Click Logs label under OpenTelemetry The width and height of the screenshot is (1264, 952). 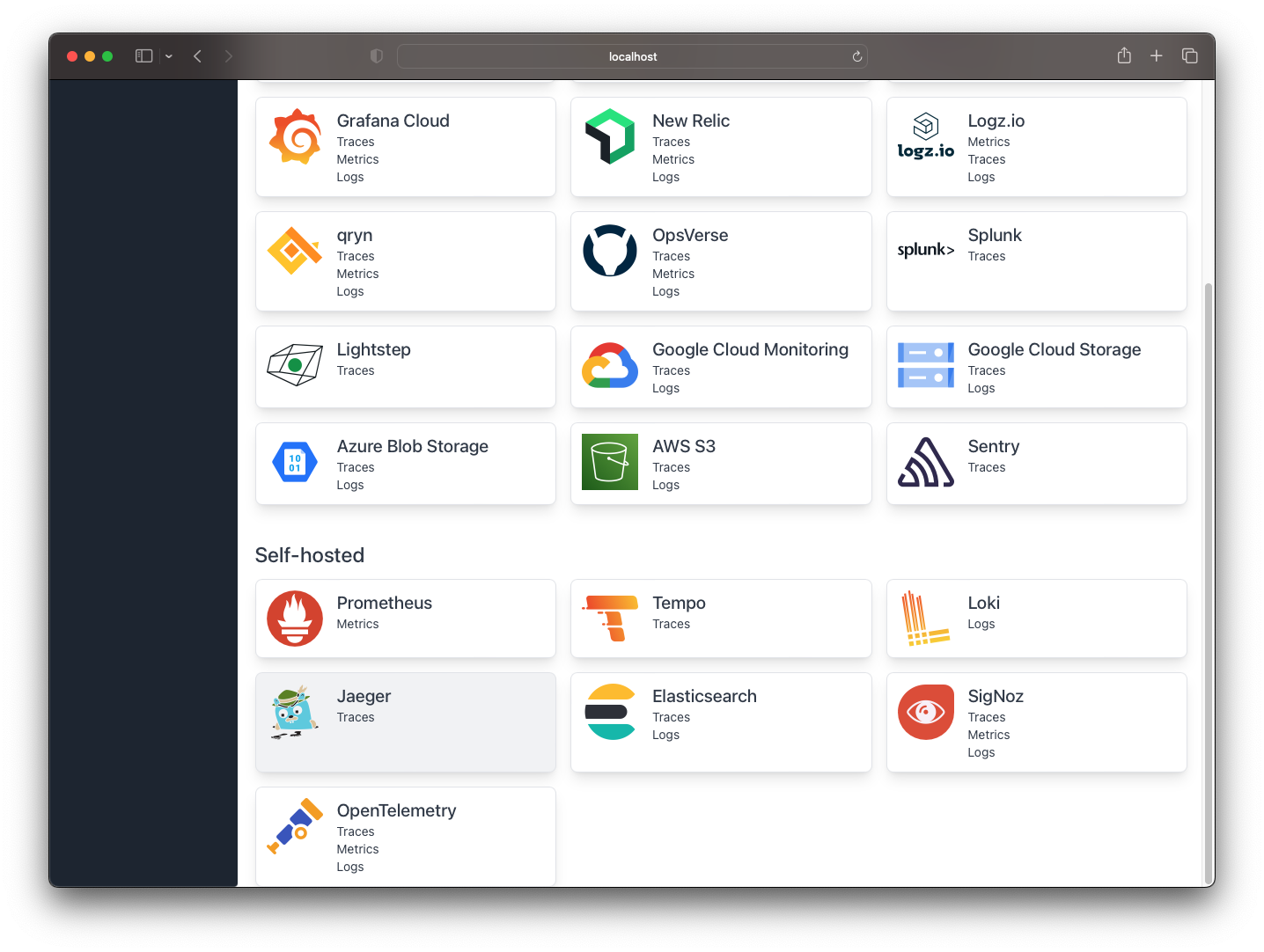click(x=350, y=867)
